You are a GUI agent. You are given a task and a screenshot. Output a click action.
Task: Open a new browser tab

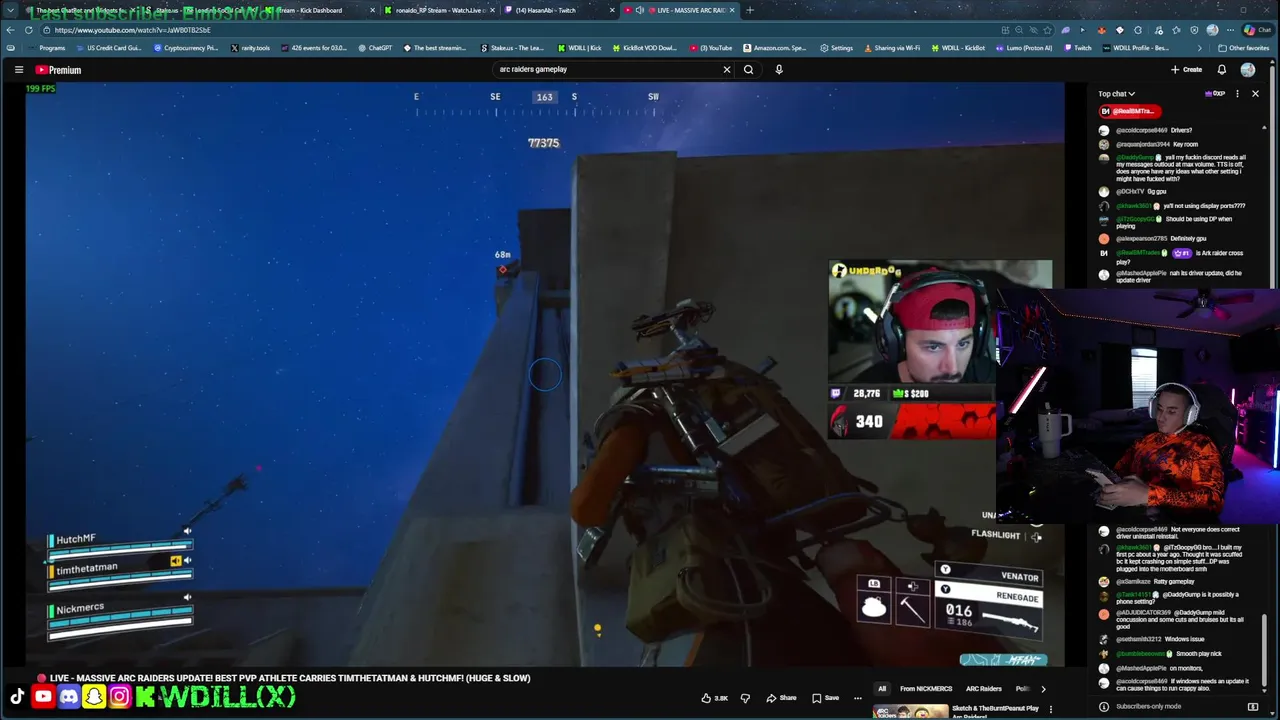(750, 10)
